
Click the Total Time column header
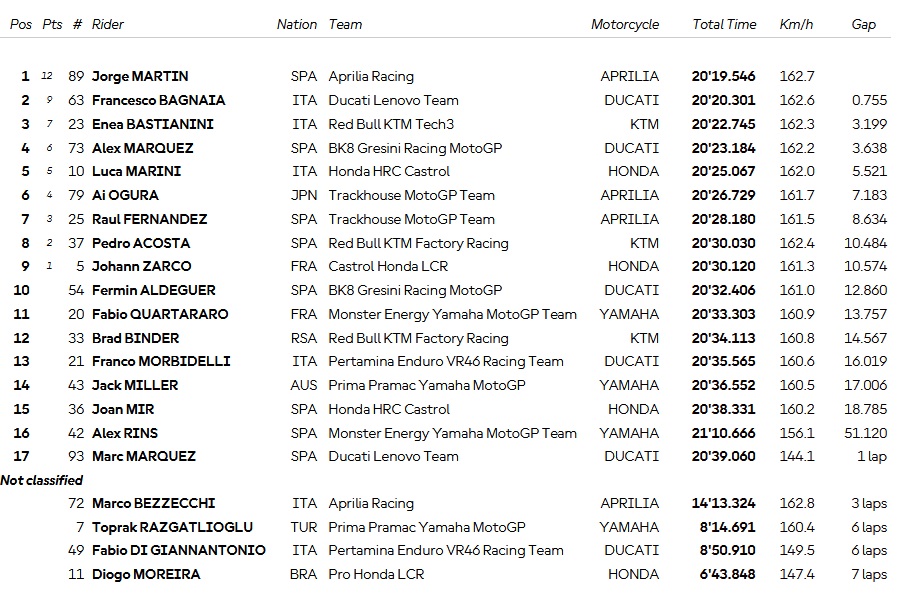724,24
